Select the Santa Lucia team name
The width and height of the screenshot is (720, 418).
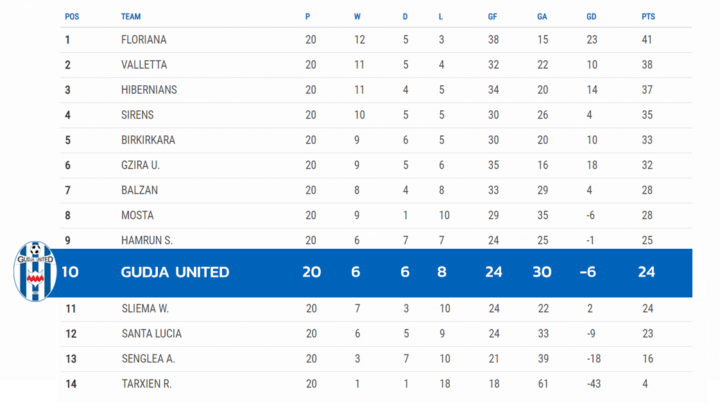tap(152, 333)
